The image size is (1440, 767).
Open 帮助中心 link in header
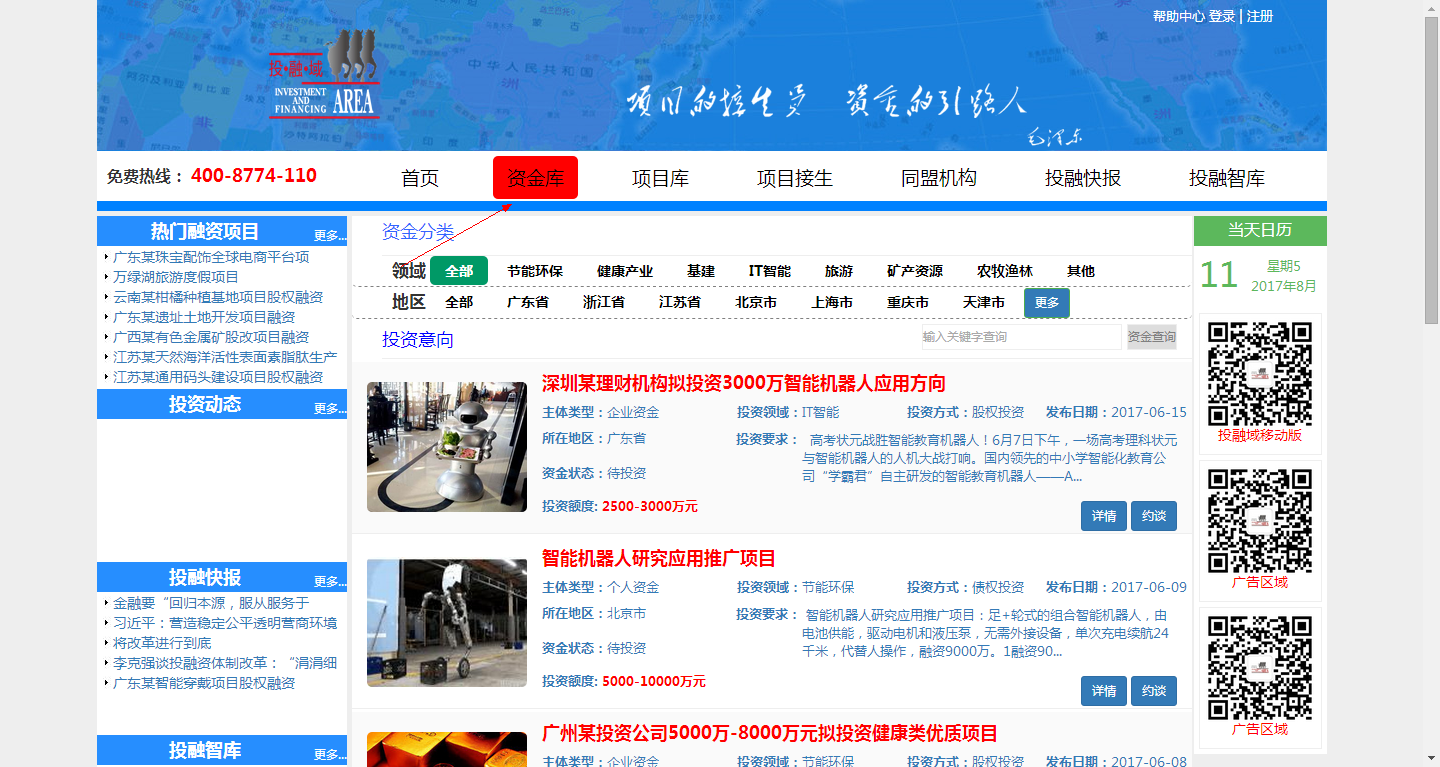coord(1179,16)
